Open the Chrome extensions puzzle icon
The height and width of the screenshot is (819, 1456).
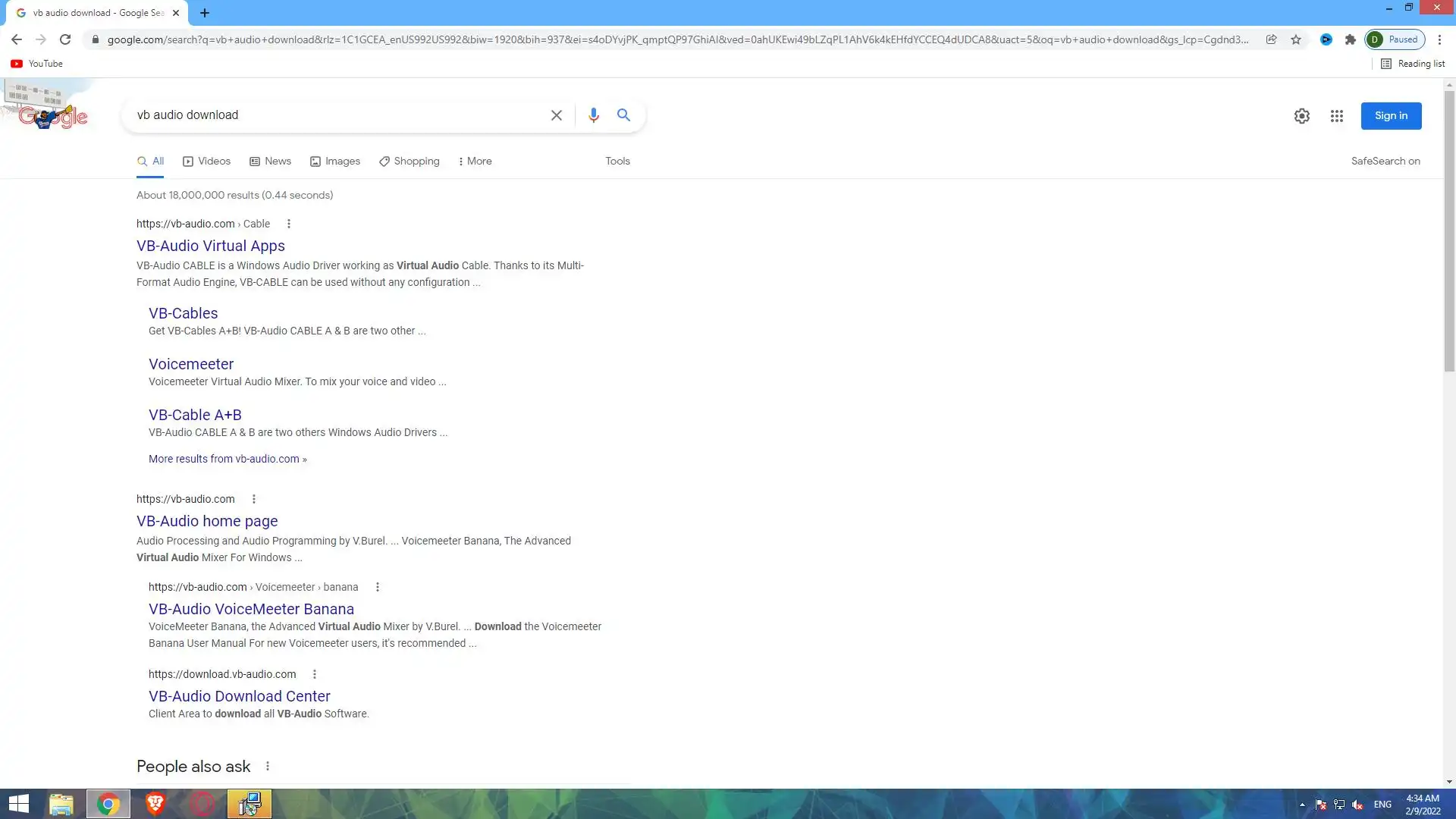1350,39
